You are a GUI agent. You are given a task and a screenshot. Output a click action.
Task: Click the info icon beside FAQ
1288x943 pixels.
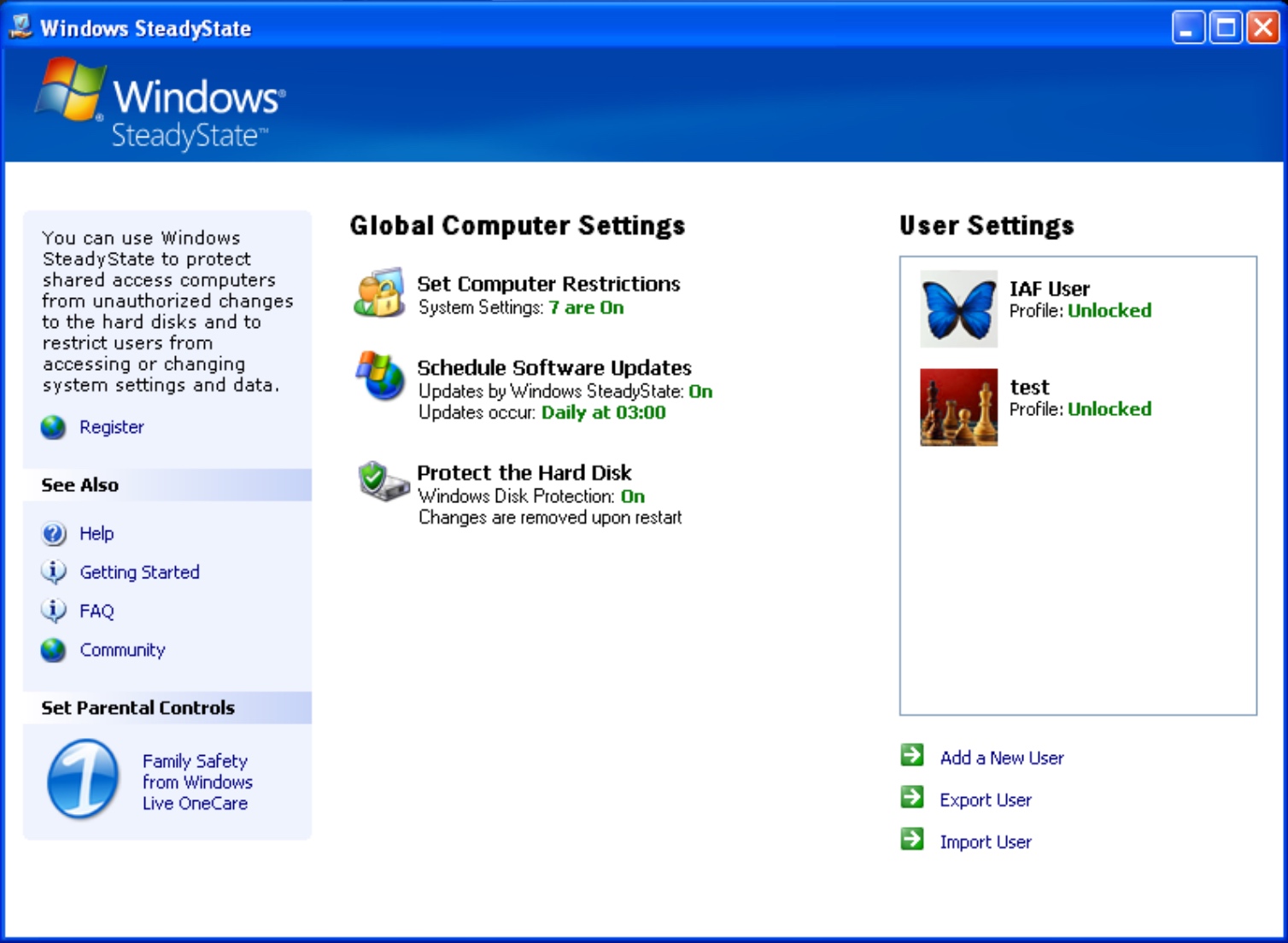(x=53, y=612)
